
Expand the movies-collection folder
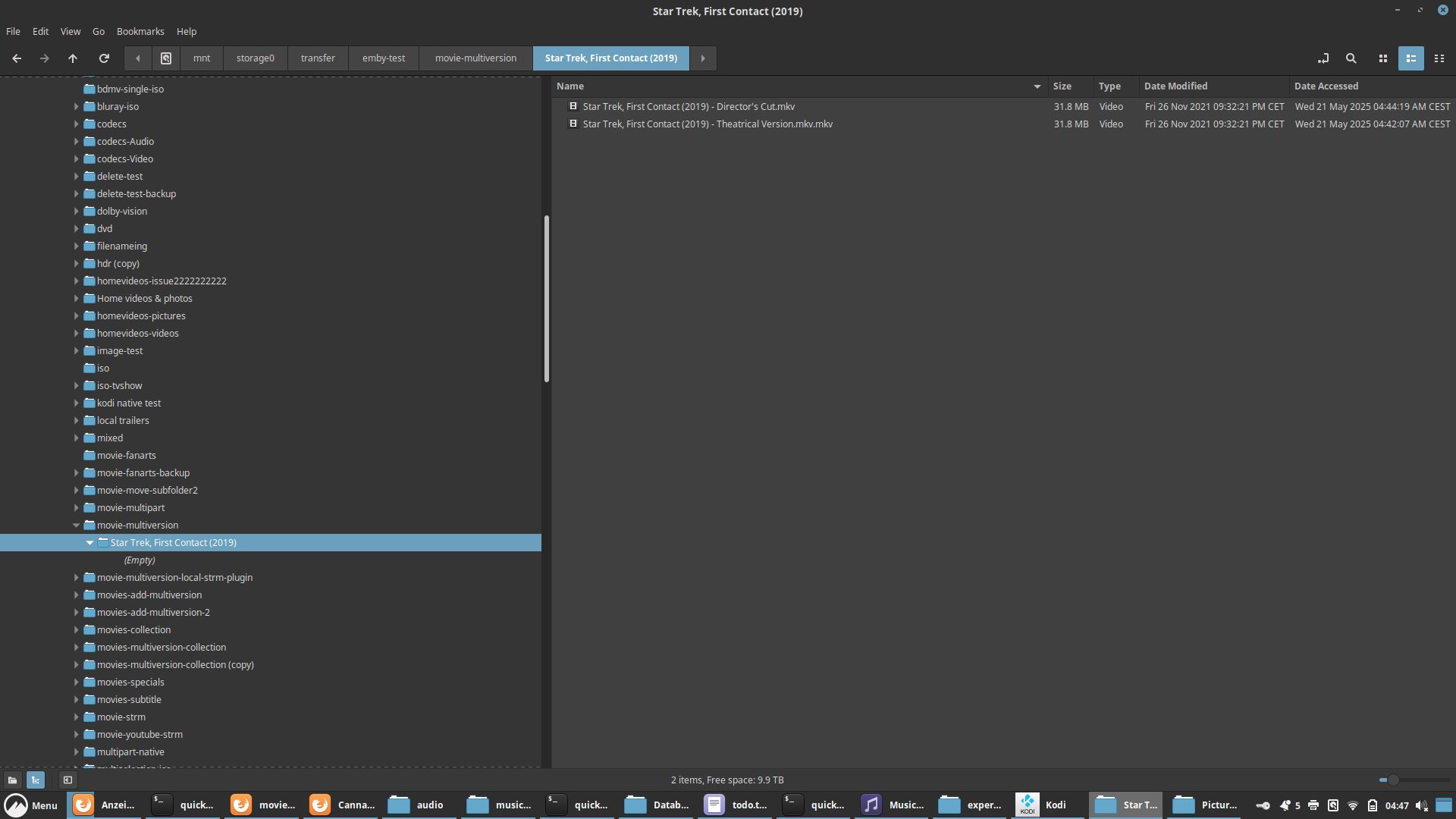coord(76,629)
